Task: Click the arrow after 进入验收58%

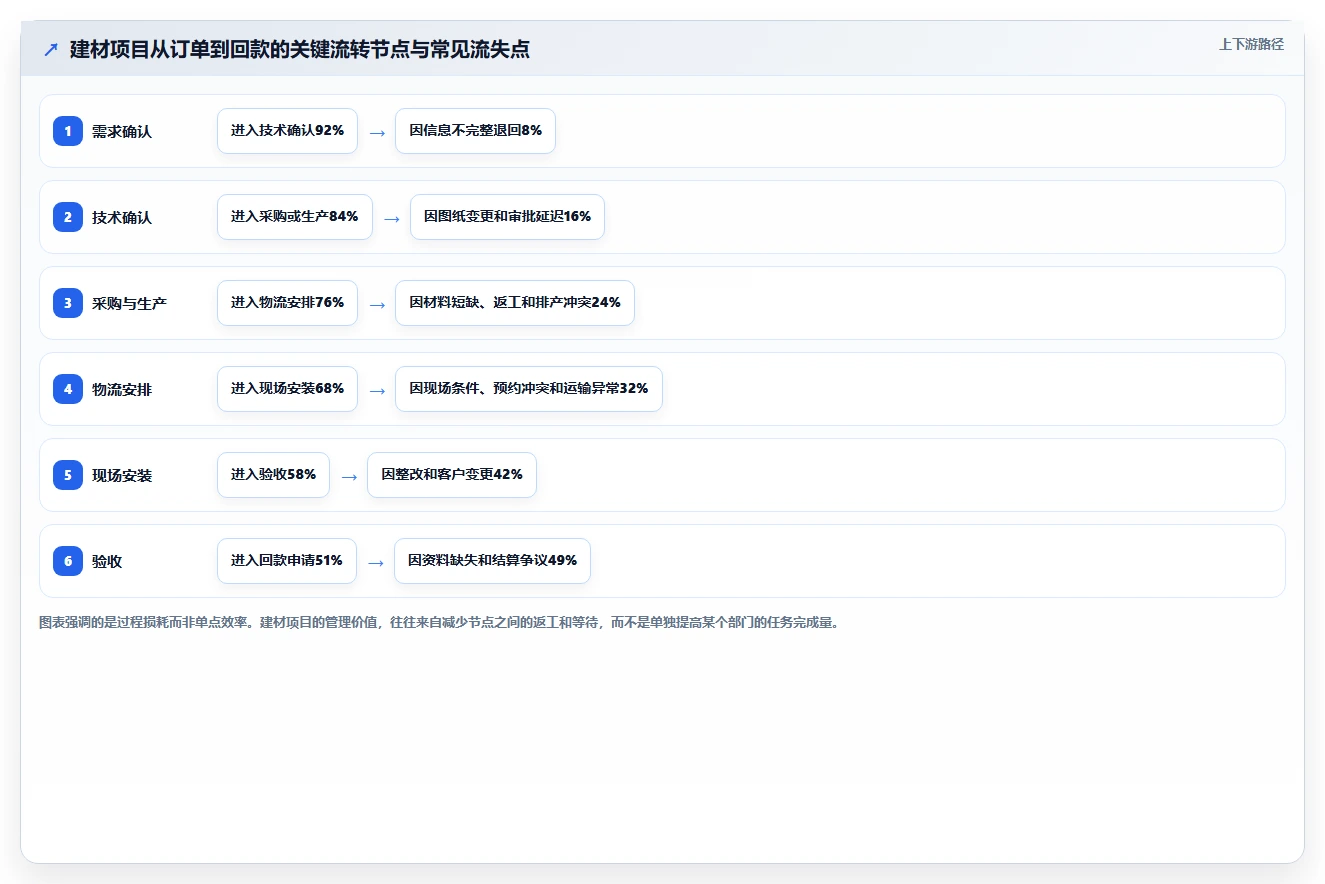Action: pyautogui.click(x=349, y=476)
